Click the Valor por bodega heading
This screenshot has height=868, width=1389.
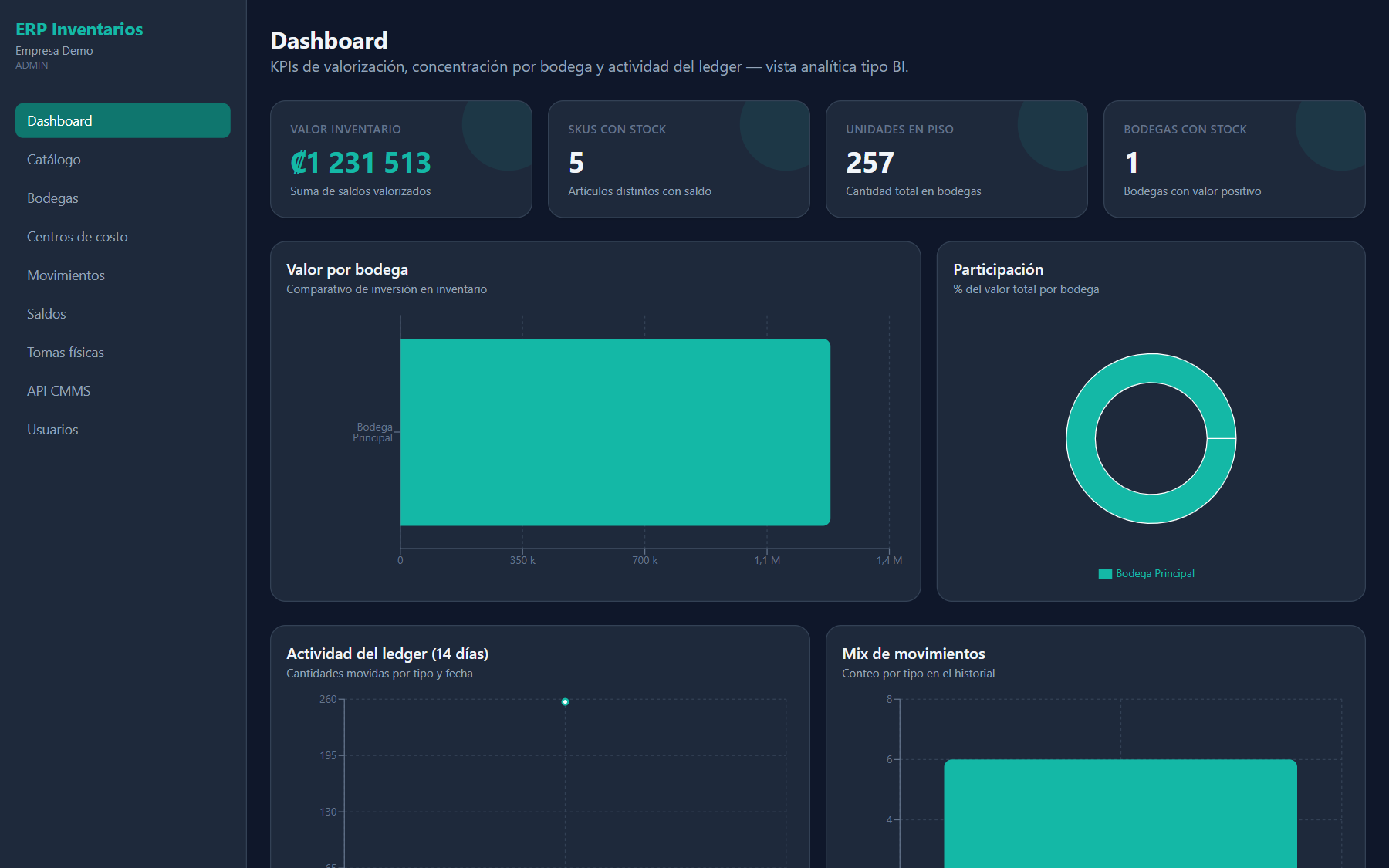pyautogui.click(x=347, y=269)
